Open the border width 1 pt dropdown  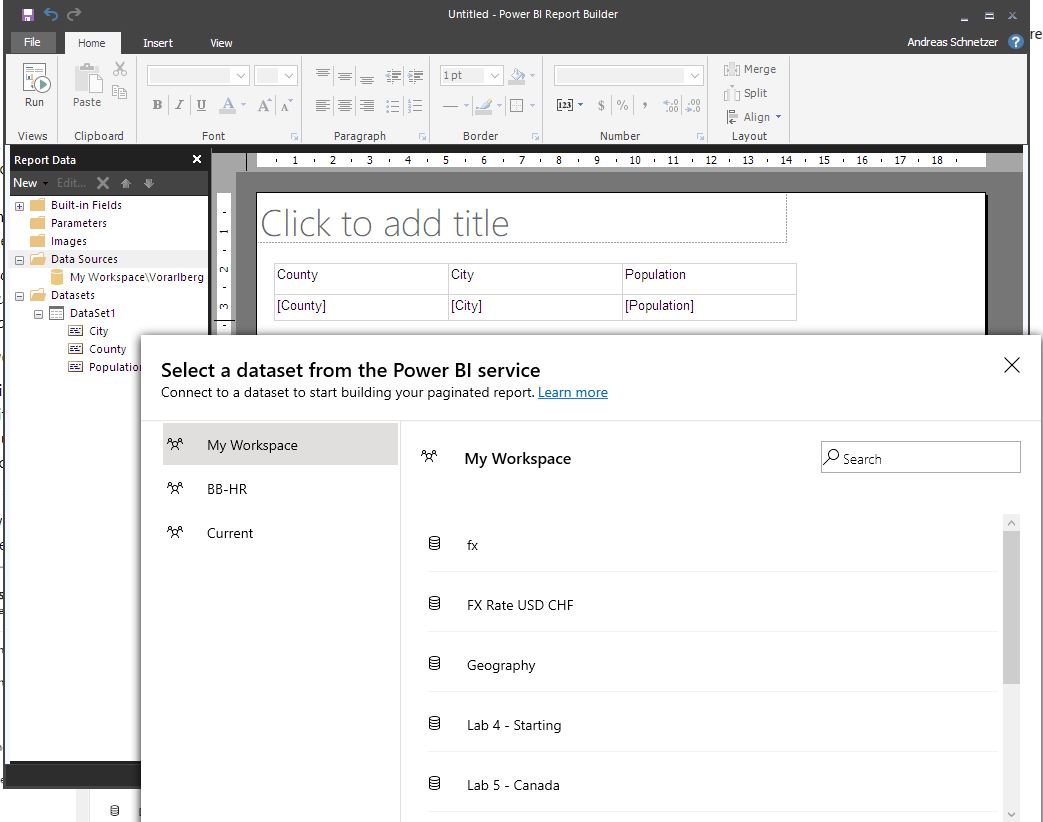[x=495, y=76]
